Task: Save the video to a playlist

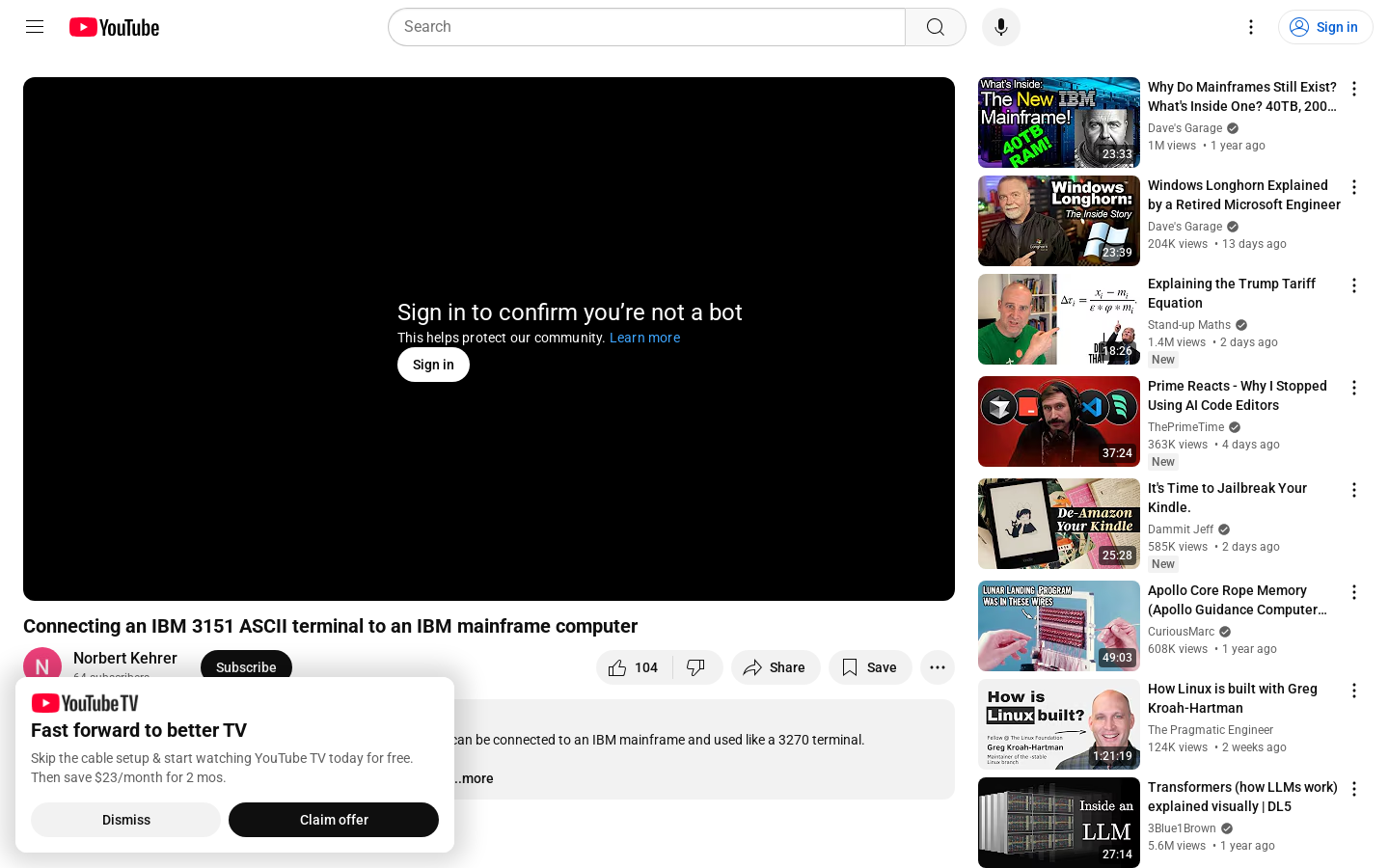Action: pyautogui.click(x=870, y=667)
